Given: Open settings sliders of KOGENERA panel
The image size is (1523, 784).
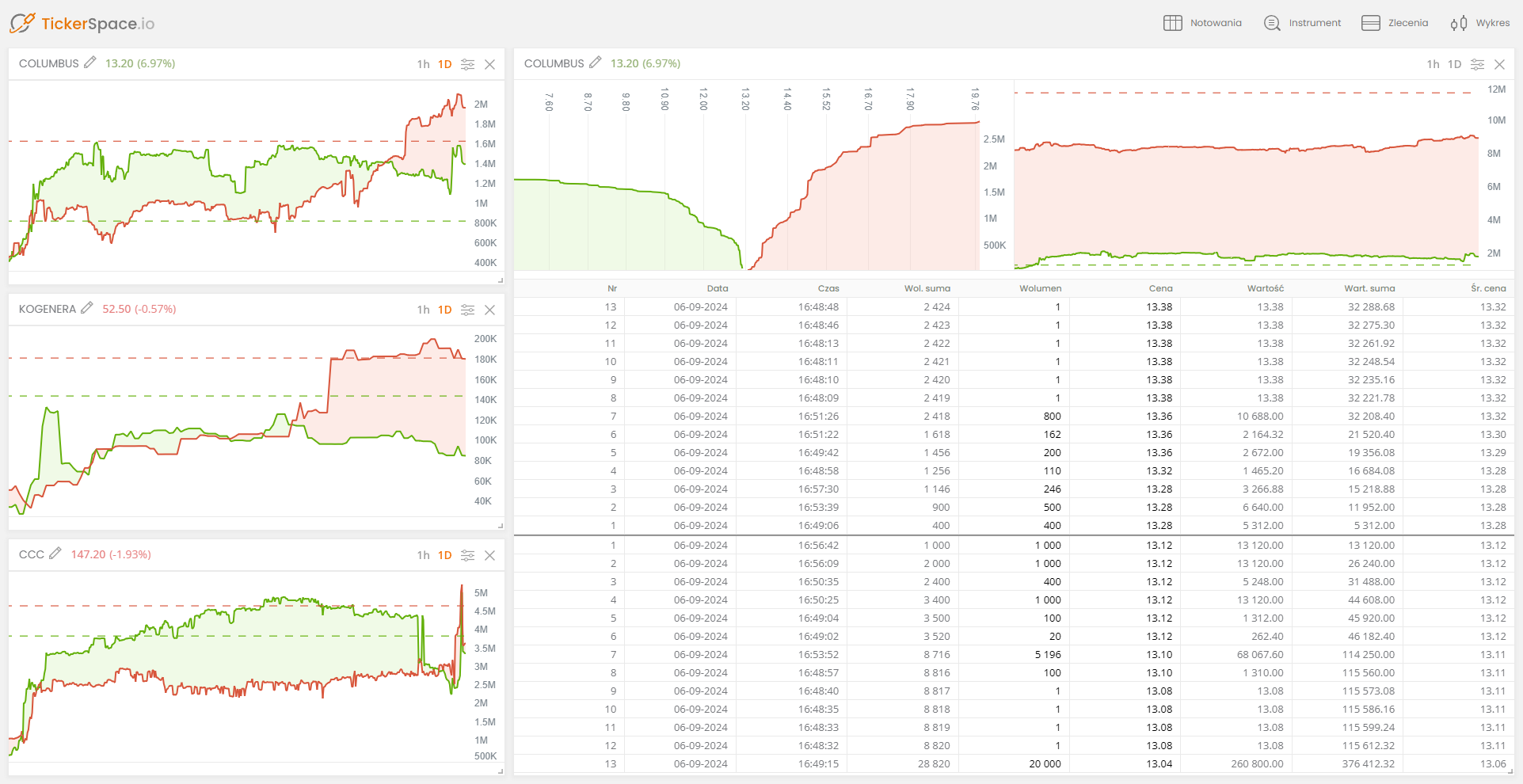Looking at the screenshot, I should [x=468, y=310].
